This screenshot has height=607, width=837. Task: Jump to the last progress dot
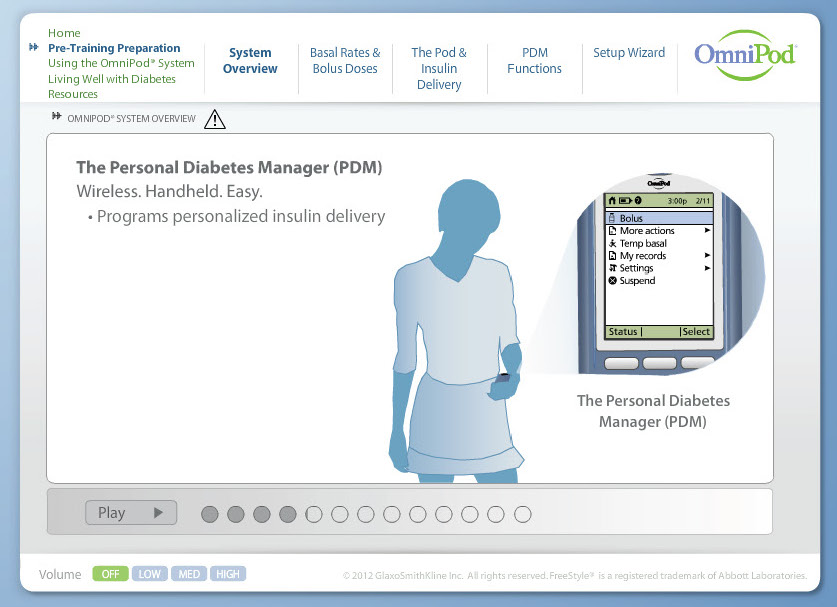[x=523, y=515]
